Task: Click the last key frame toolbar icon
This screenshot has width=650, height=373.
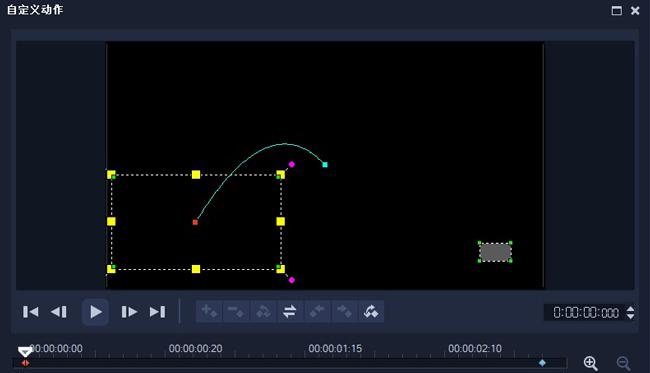Action: pyautogui.click(x=371, y=311)
